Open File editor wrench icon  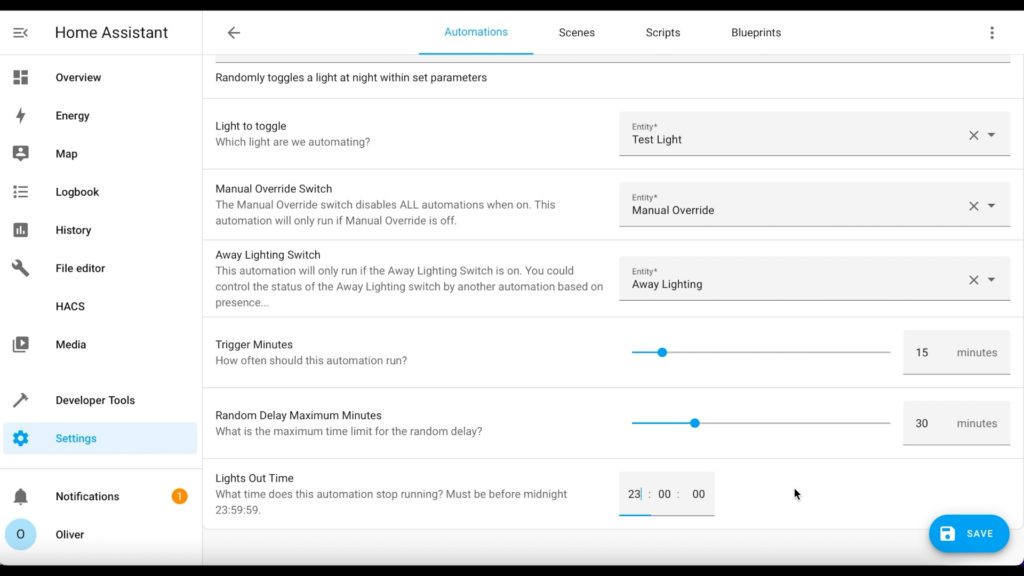(x=20, y=268)
